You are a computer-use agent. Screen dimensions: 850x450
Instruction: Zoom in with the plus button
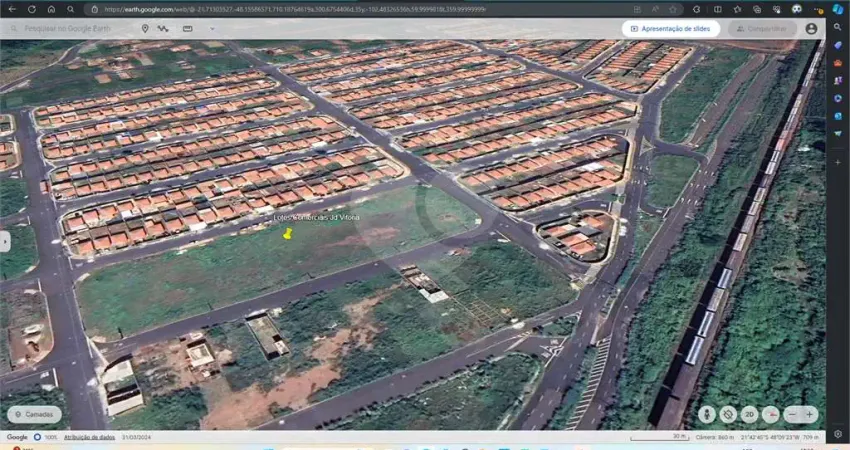coord(808,414)
